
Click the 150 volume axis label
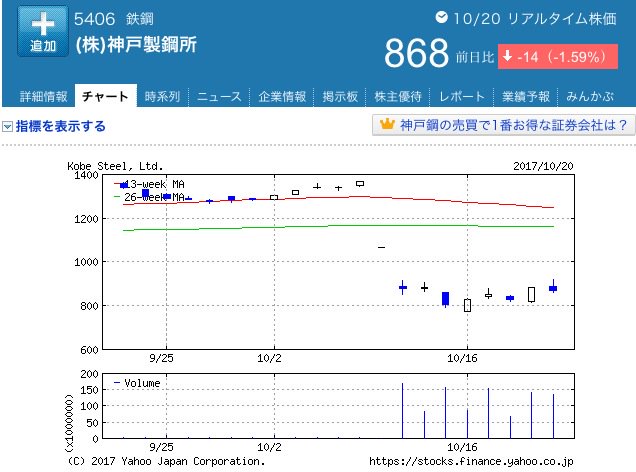(89, 390)
